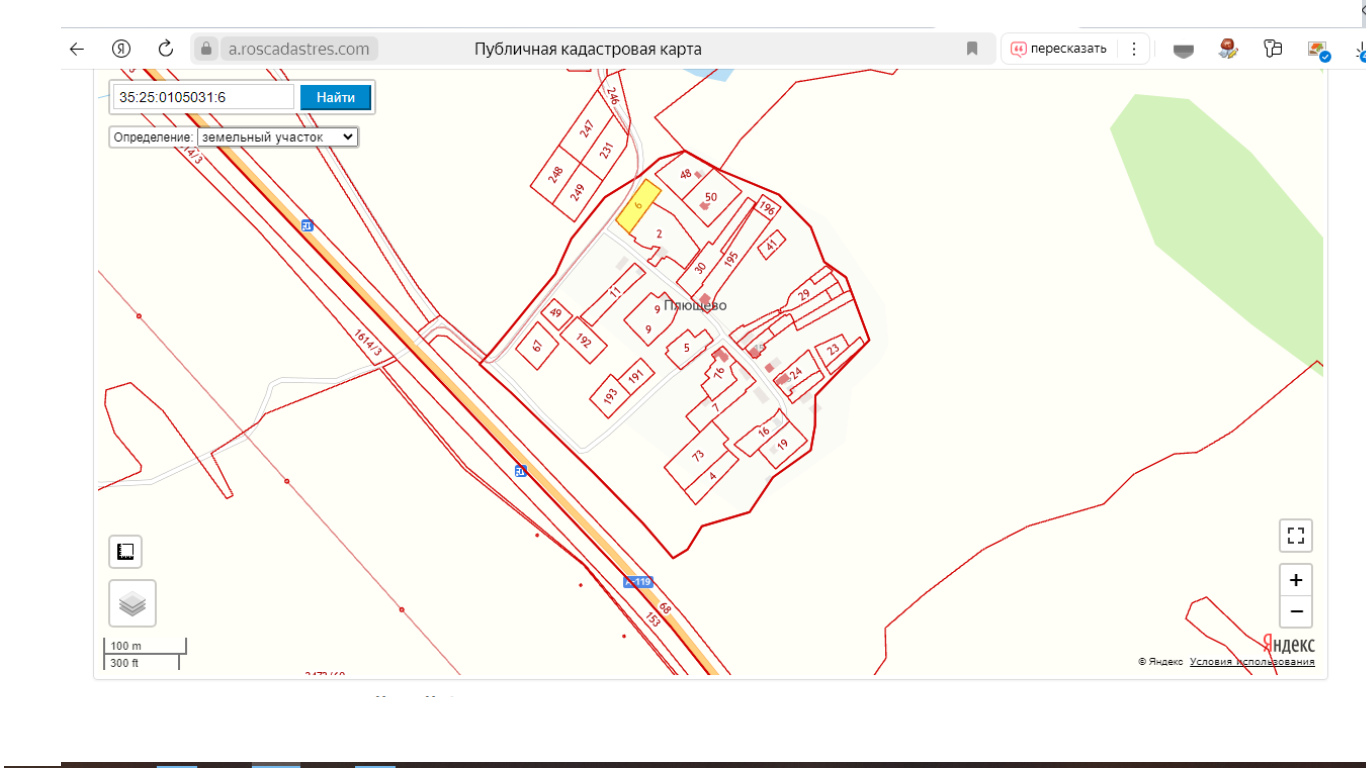1366x768 pixels.
Task: Select the yellow highlighted parcel 6
Action: tap(637, 206)
